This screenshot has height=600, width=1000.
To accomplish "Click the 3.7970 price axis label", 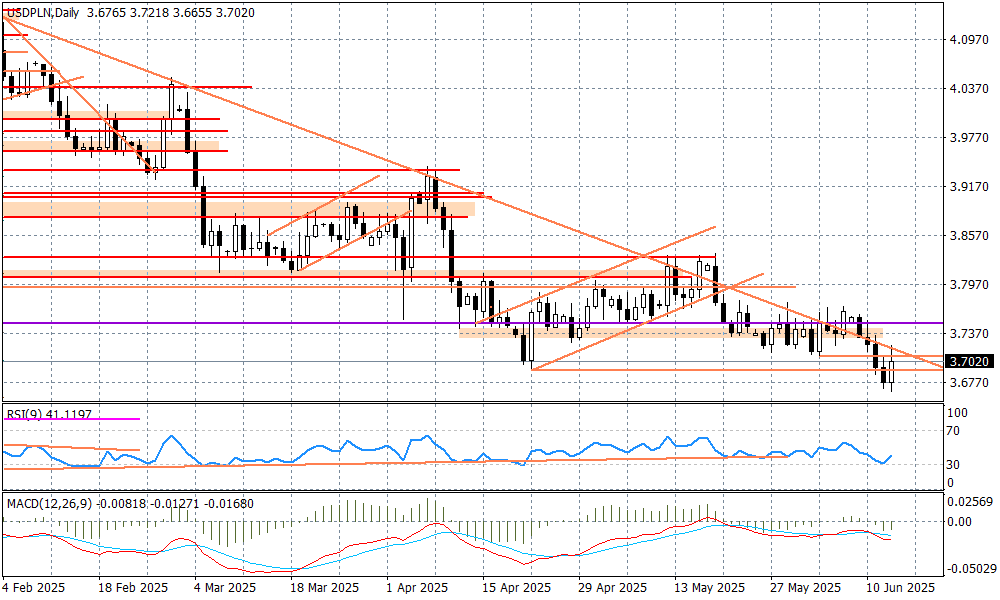I will point(969,284).
